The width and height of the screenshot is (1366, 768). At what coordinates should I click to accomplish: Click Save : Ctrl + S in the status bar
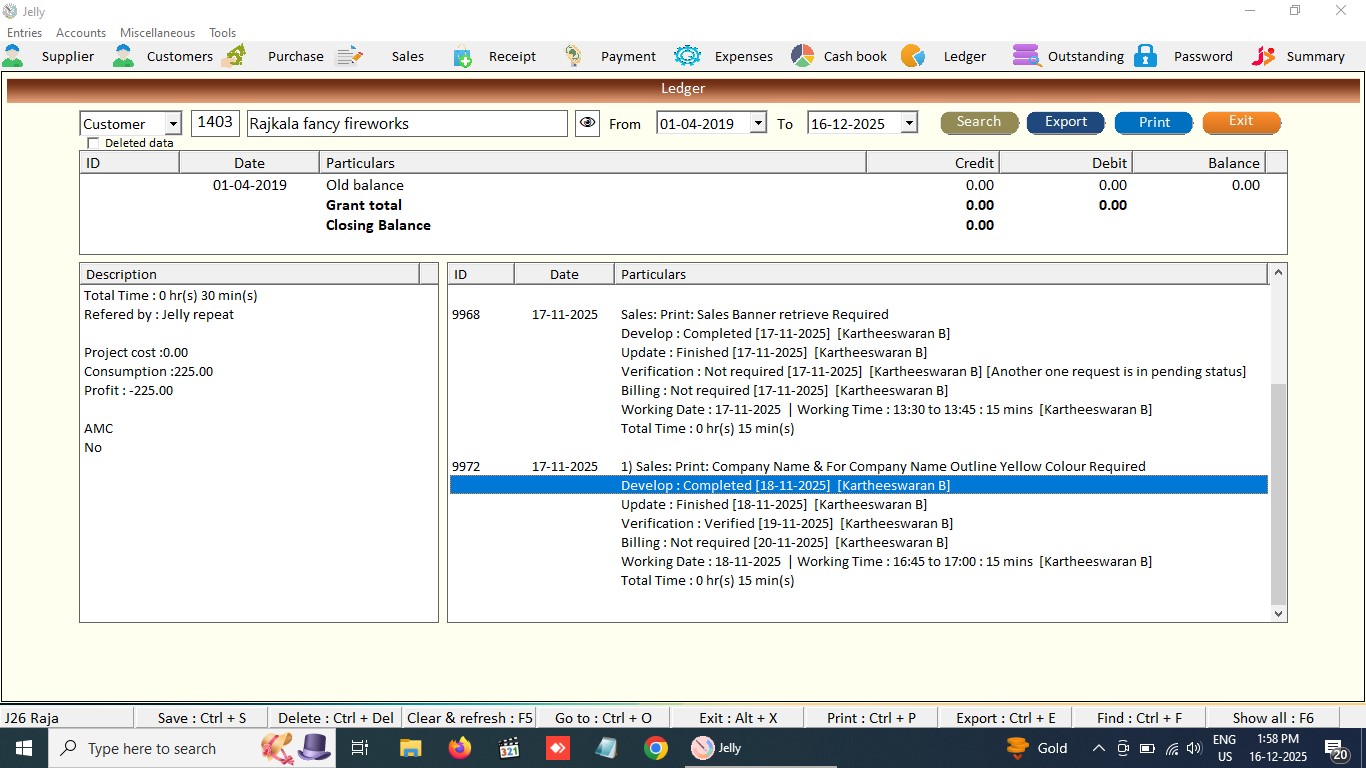click(x=202, y=718)
